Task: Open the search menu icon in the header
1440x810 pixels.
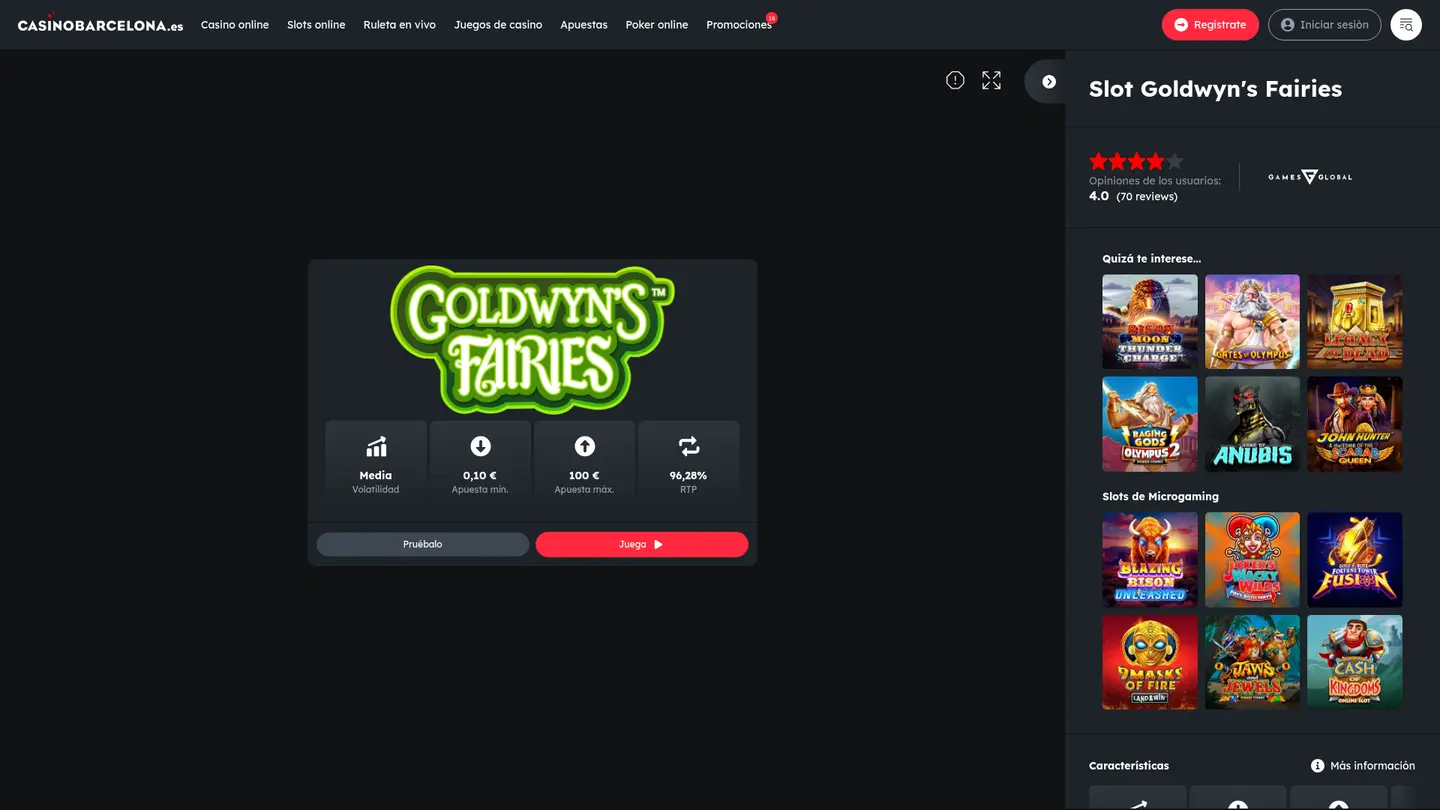Action: (1406, 25)
